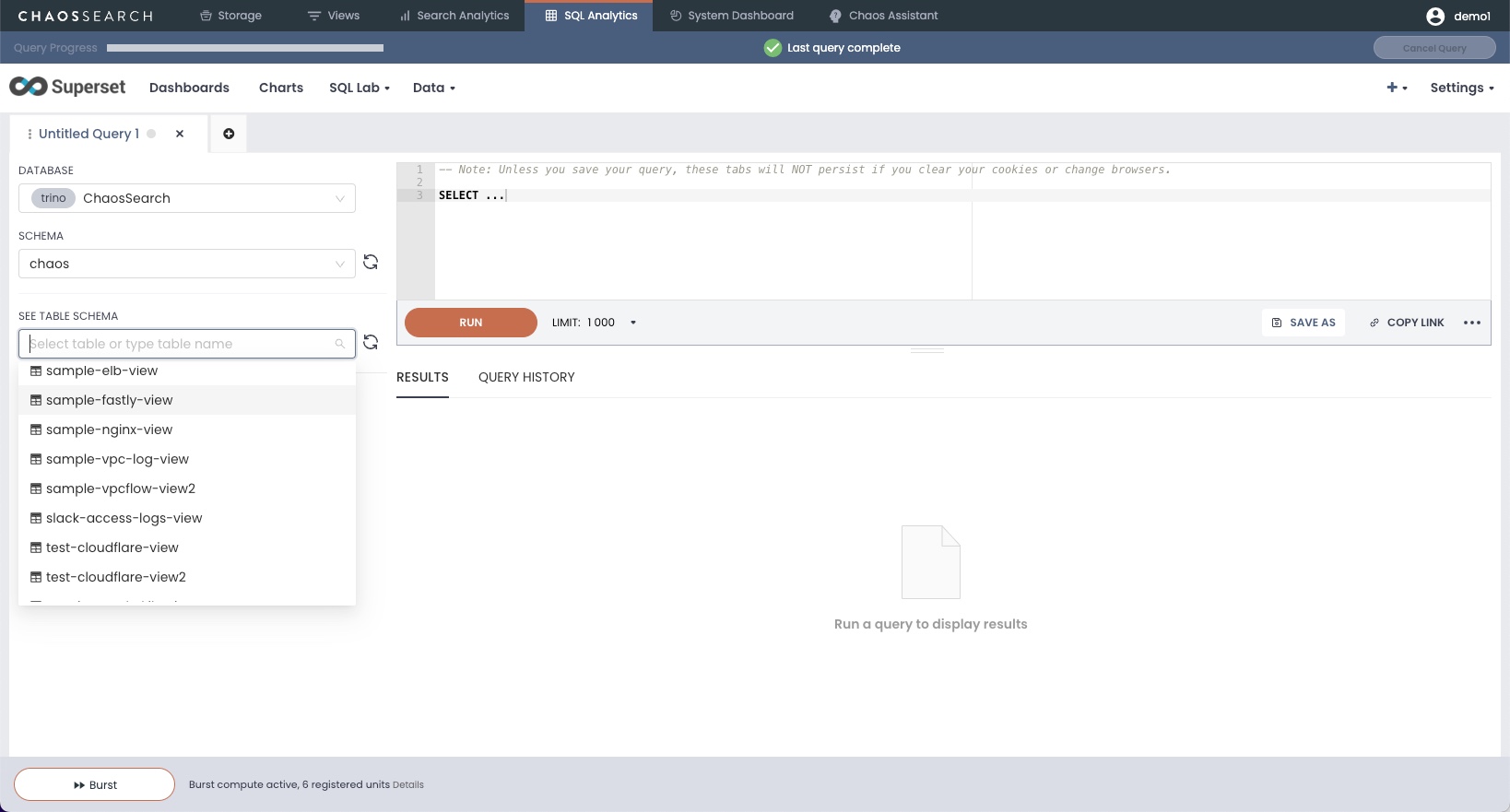Expand the Data menu
This screenshot has height=812, width=1510.
click(434, 88)
